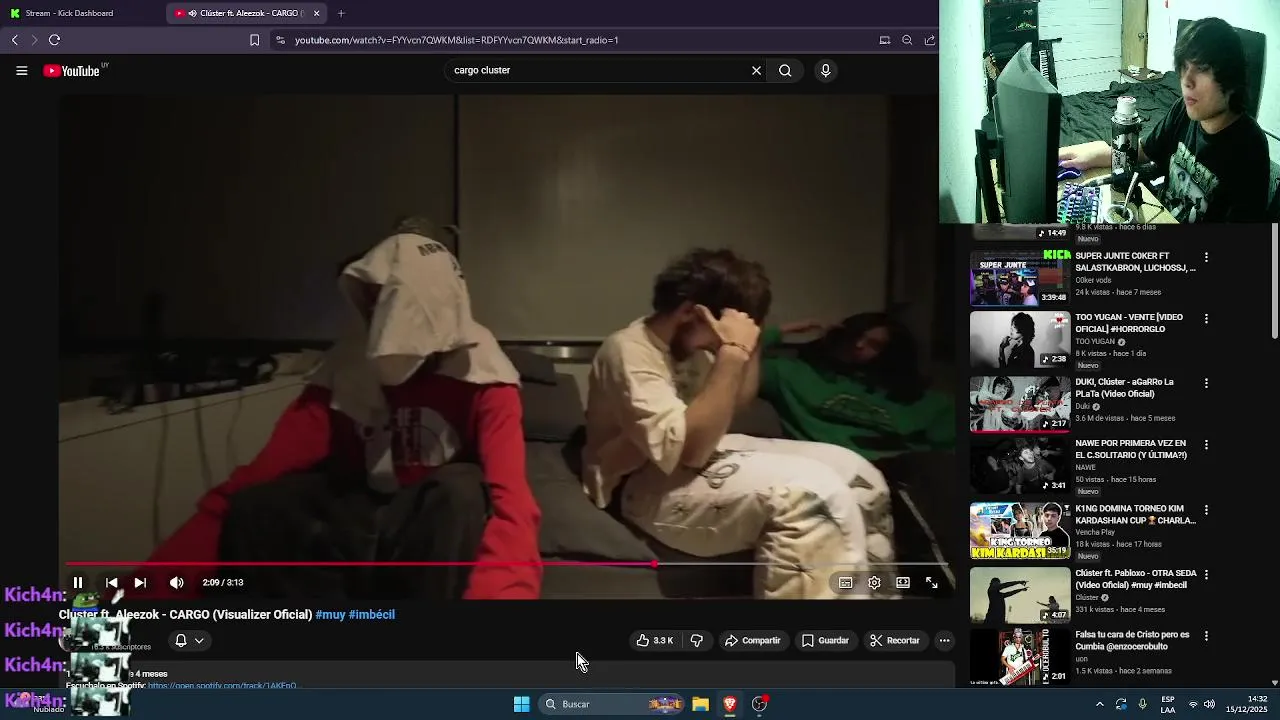1280x720 pixels.
Task: Toggle the notification bell for channel
Action: point(181,640)
